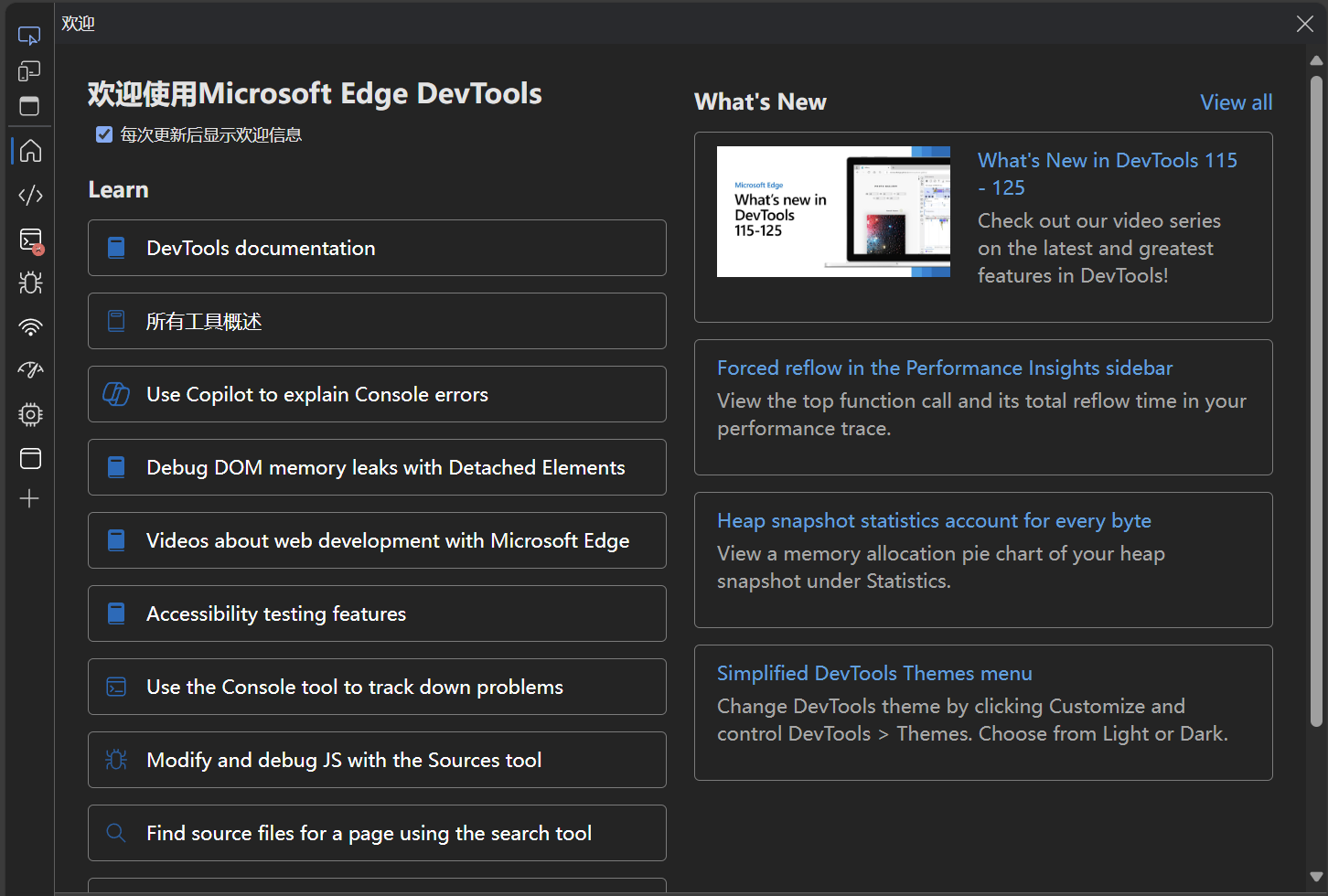The height and width of the screenshot is (896, 1328).
Task: Open the Memory chip icon tool
Action: click(x=30, y=414)
